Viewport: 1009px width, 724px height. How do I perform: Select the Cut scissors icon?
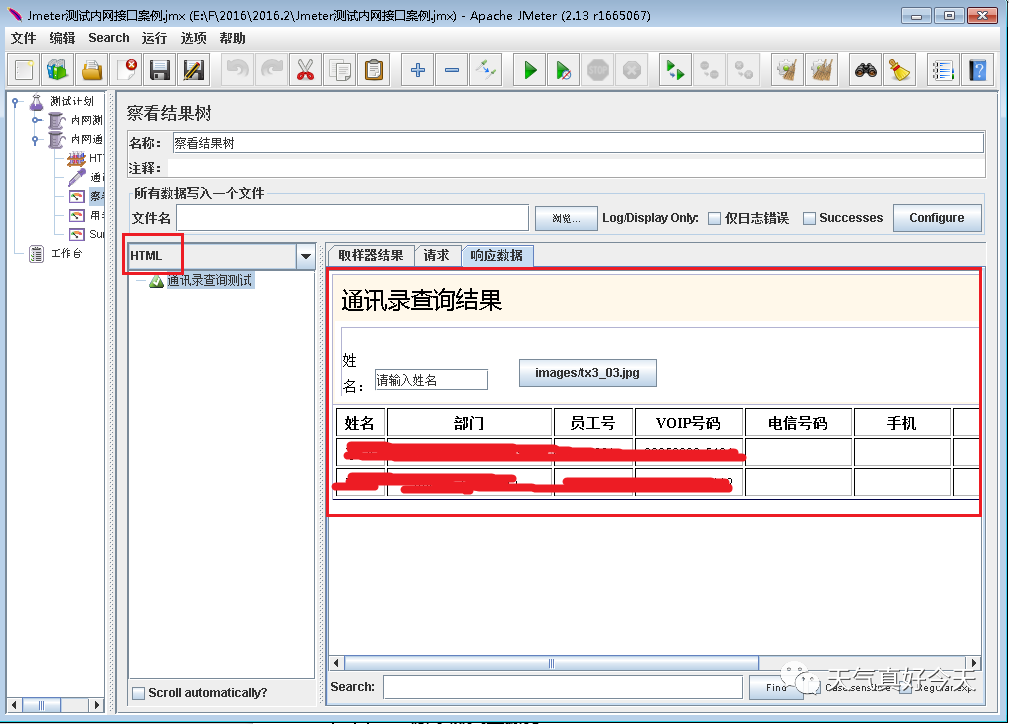click(x=306, y=70)
